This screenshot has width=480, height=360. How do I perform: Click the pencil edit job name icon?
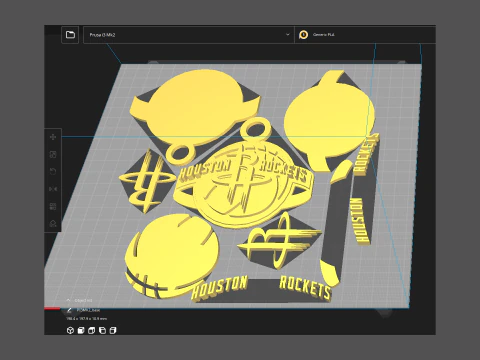tap(69, 310)
